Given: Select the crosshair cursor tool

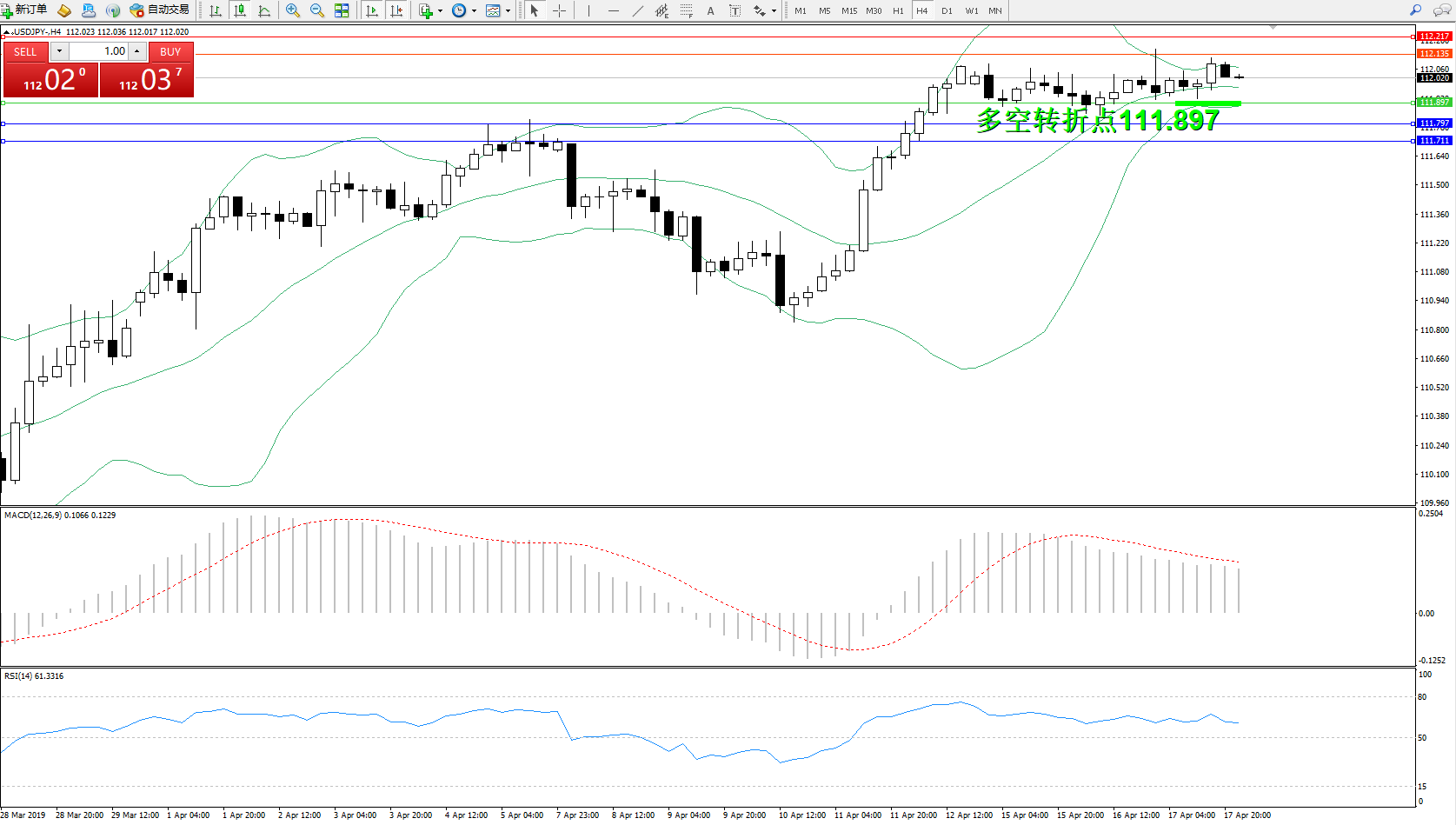Looking at the screenshot, I should pos(560,10).
